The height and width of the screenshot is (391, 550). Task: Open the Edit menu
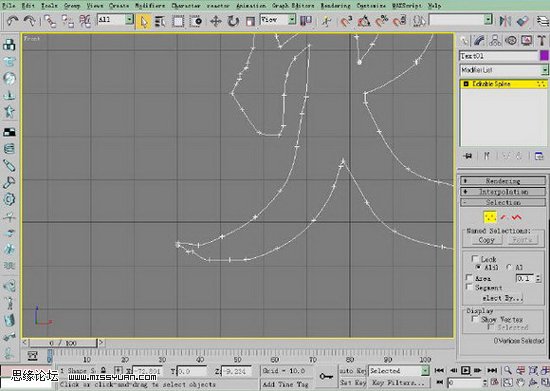tap(28, 6)
